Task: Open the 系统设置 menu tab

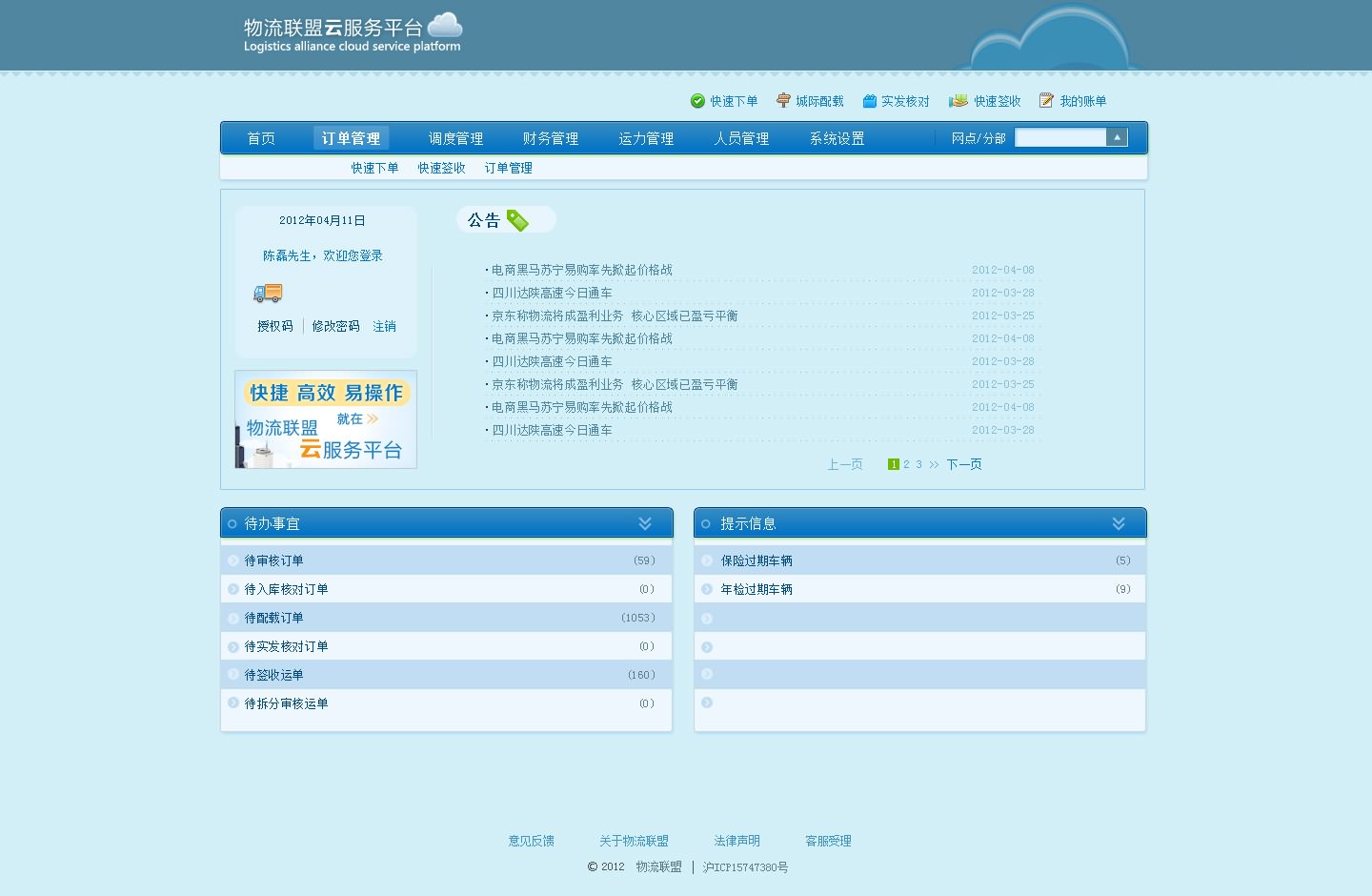Action: [x=837, y=138]
